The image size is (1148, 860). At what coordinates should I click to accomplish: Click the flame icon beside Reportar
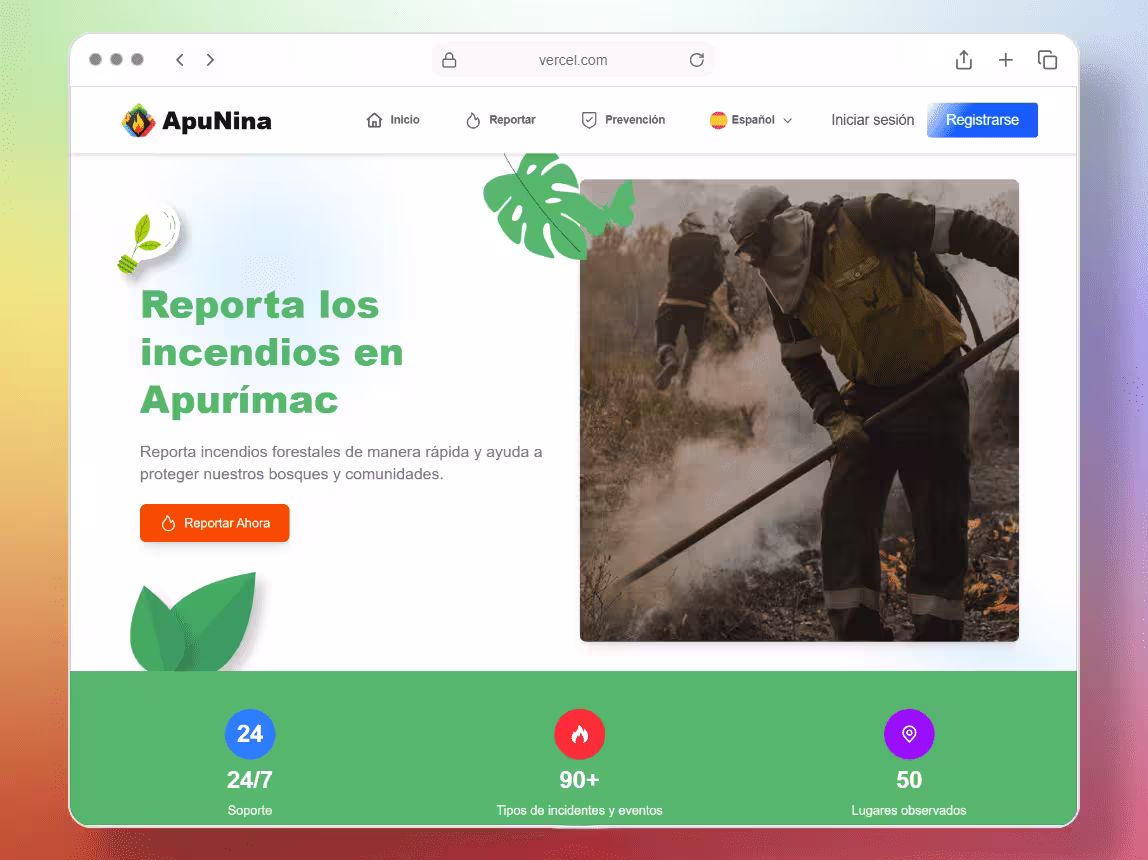(x=473, y=120)
